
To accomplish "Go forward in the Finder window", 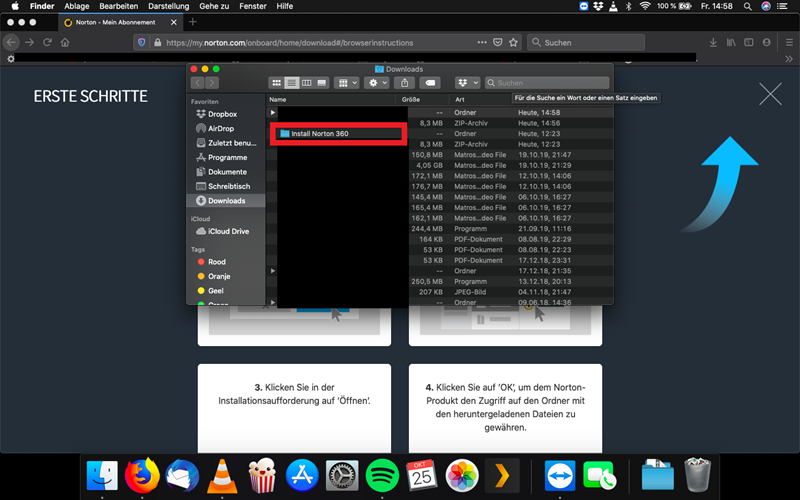I will 212,83.
